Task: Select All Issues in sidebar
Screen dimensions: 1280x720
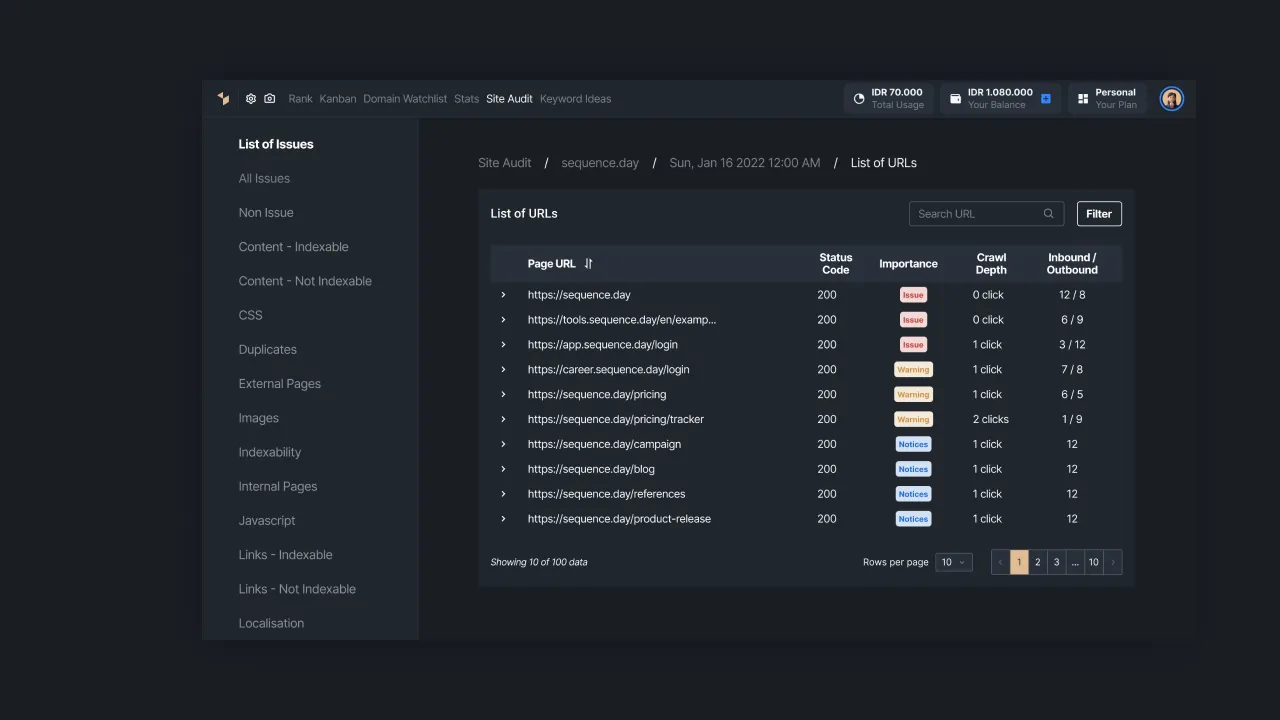Action: click(x=264, y=178)
